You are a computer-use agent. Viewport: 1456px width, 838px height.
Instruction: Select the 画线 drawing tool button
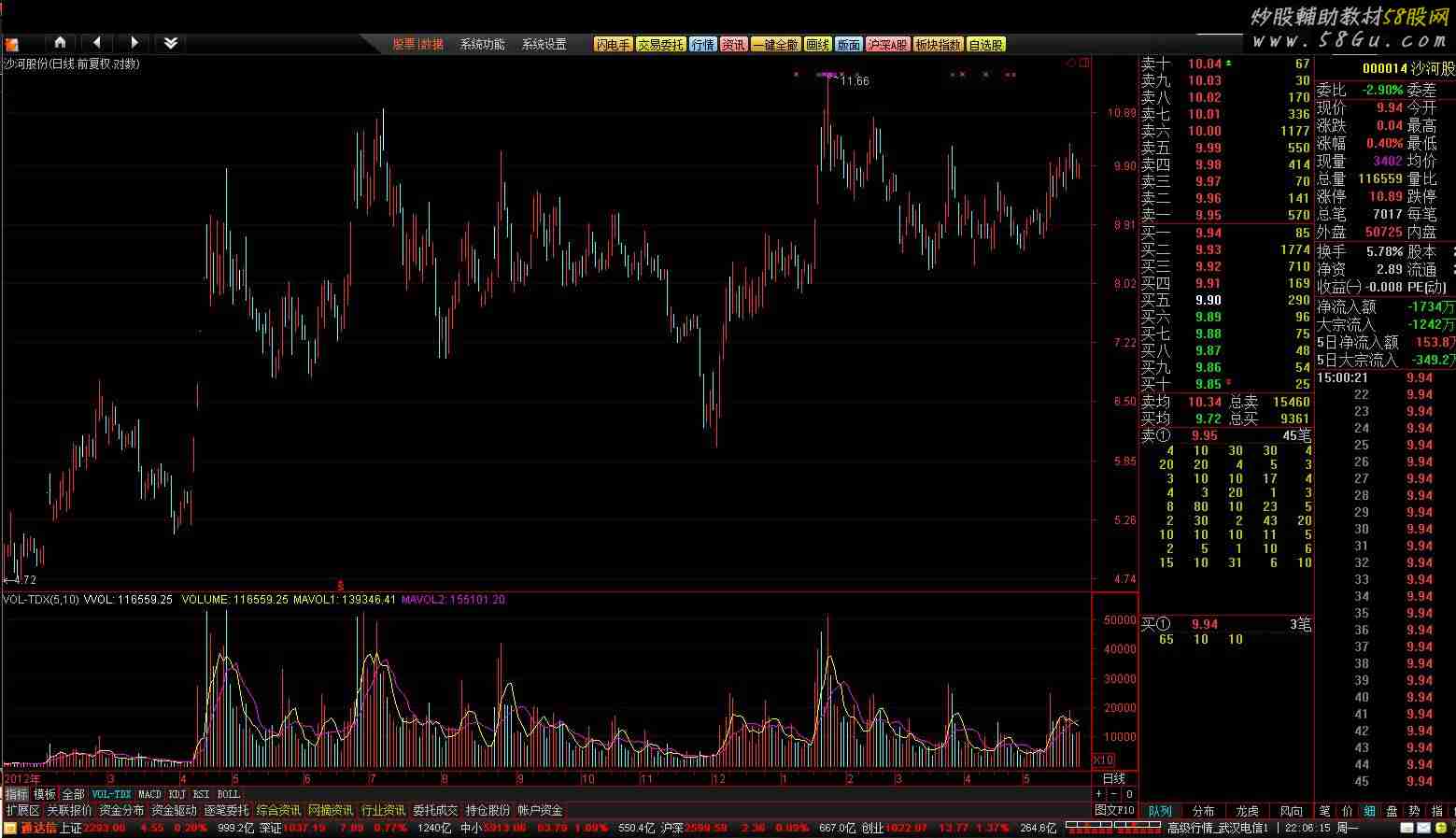coord(817,44)
